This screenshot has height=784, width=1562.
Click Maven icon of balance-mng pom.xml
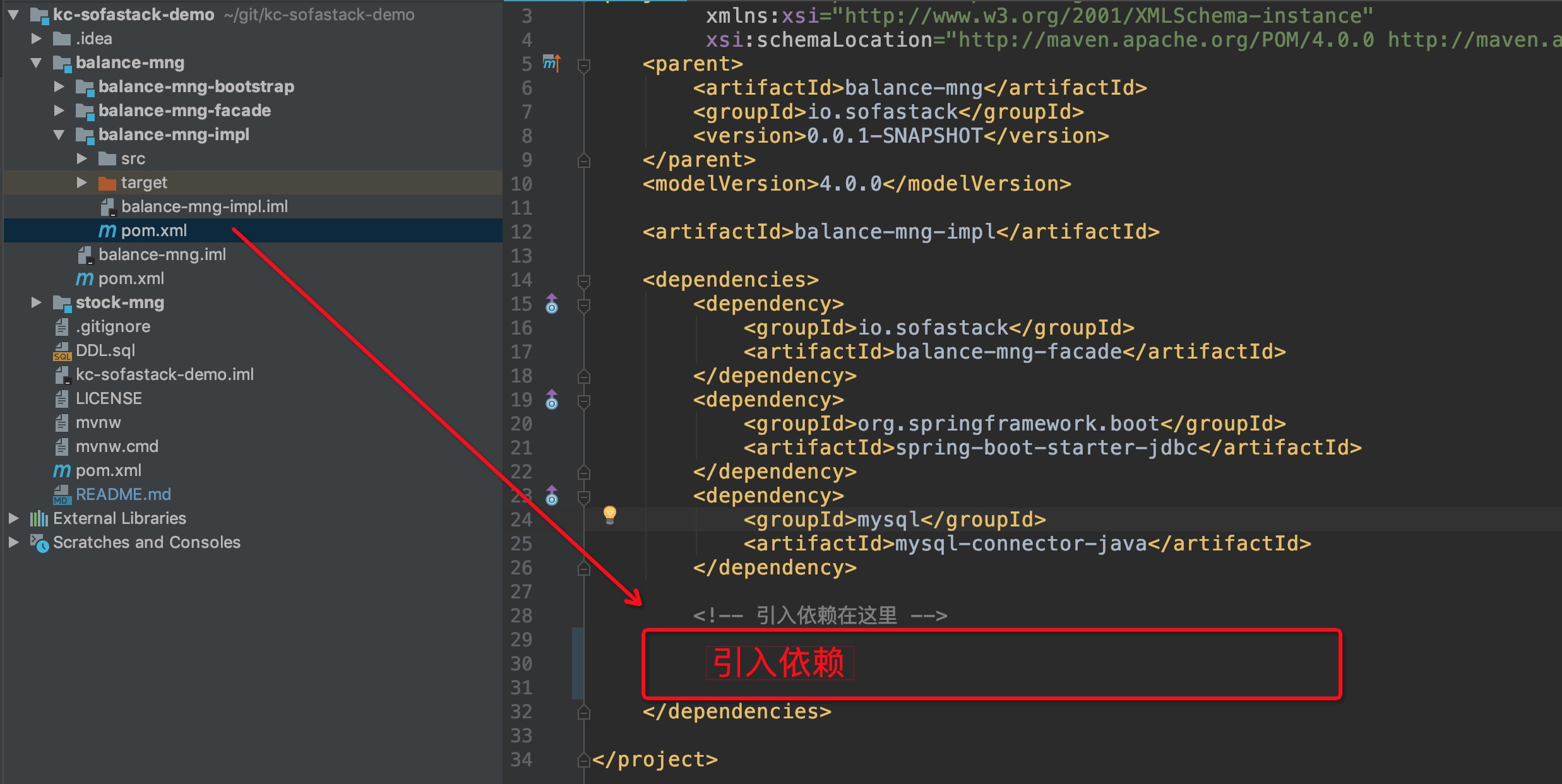point(85,279)
